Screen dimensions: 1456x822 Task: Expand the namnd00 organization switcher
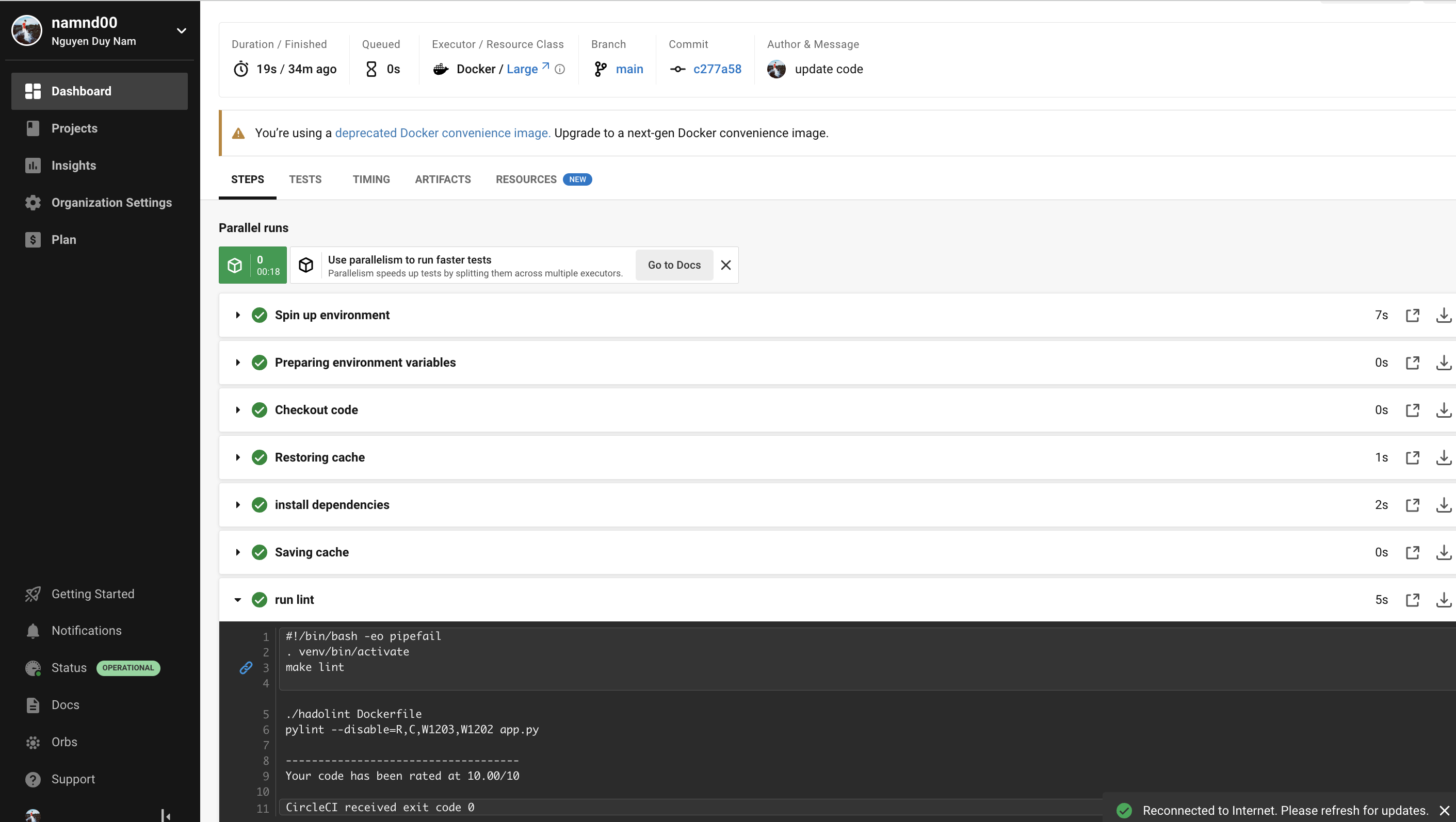tap(182, 31)
